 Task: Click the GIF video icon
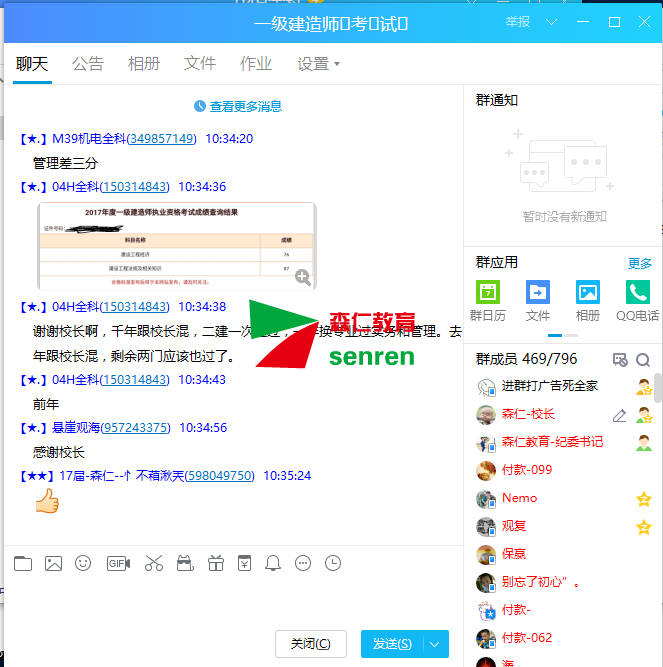pyautogui.click(x=118, y=563)
